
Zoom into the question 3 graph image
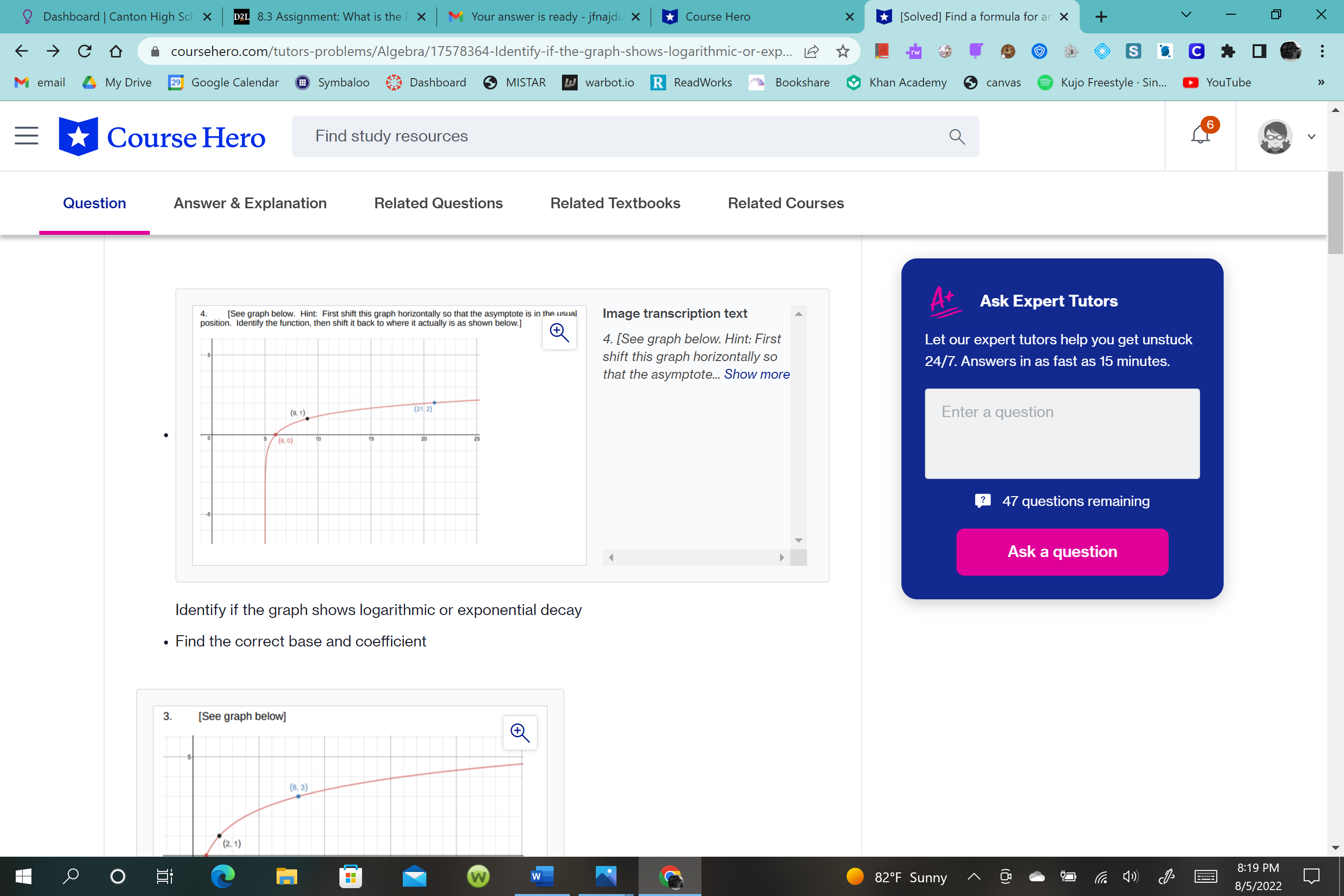pos(519,732)
